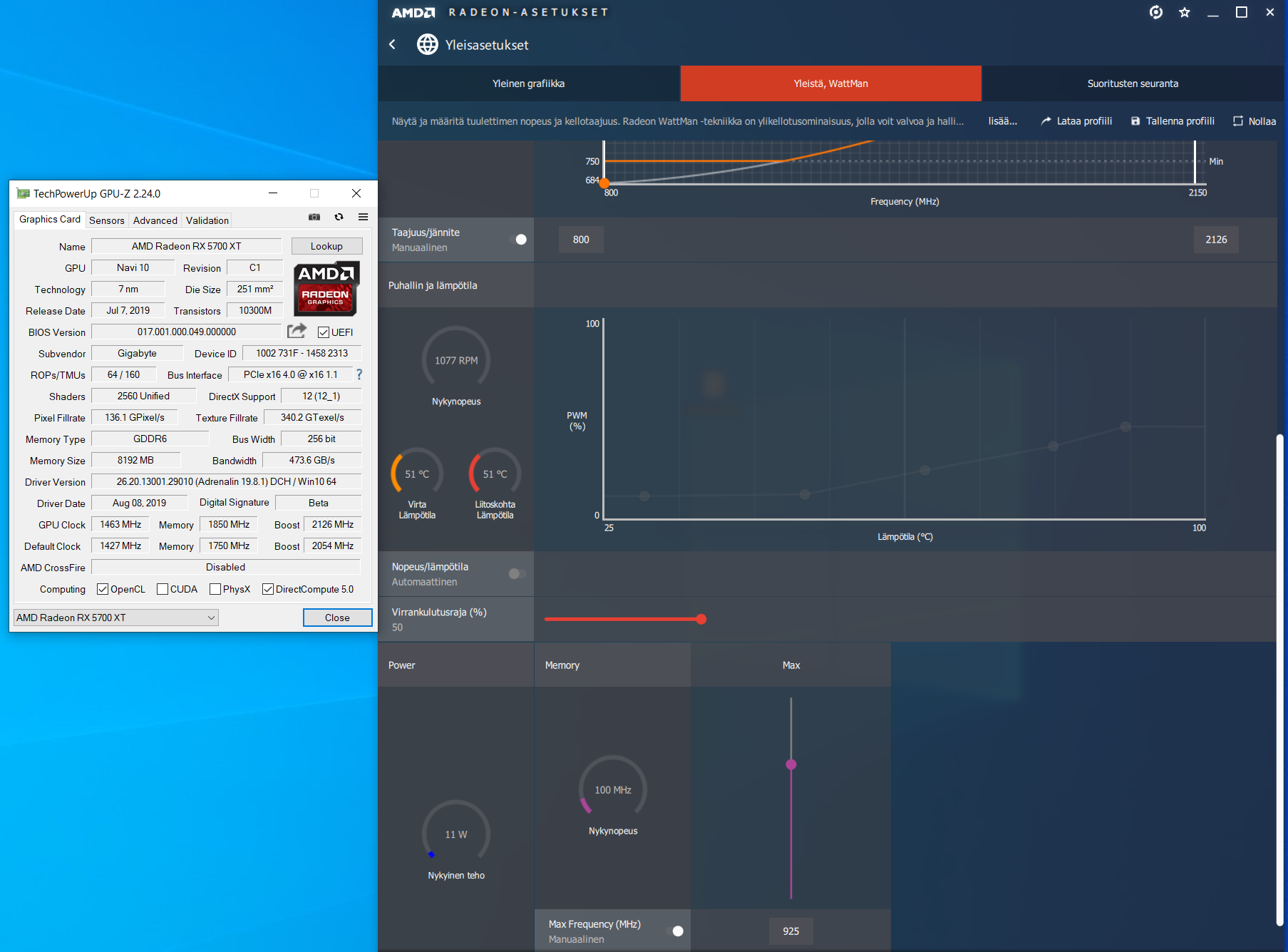Open the AMD Radeon RX 5700 XT dropdown
The image size is (1288, 952).
(116, 618)
